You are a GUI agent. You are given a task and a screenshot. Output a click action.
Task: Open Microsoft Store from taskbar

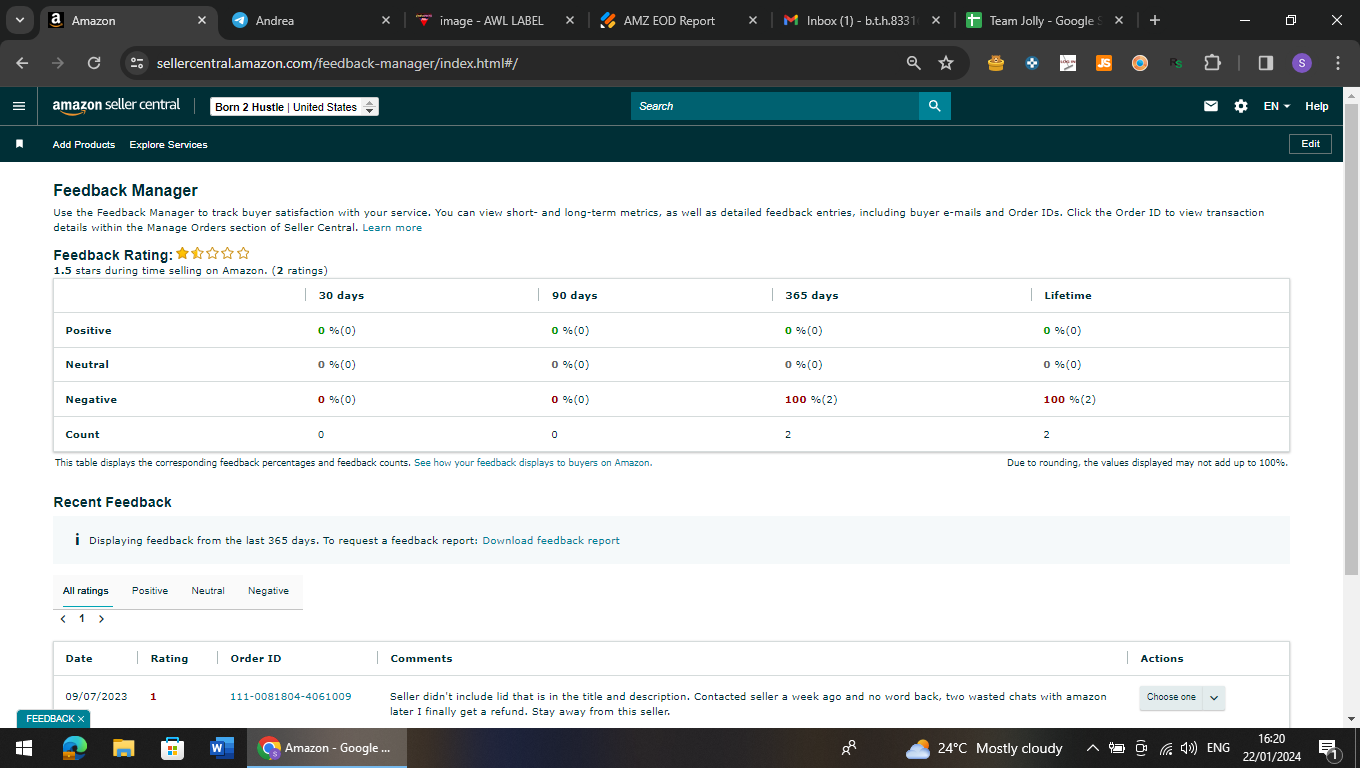[172, 748]
